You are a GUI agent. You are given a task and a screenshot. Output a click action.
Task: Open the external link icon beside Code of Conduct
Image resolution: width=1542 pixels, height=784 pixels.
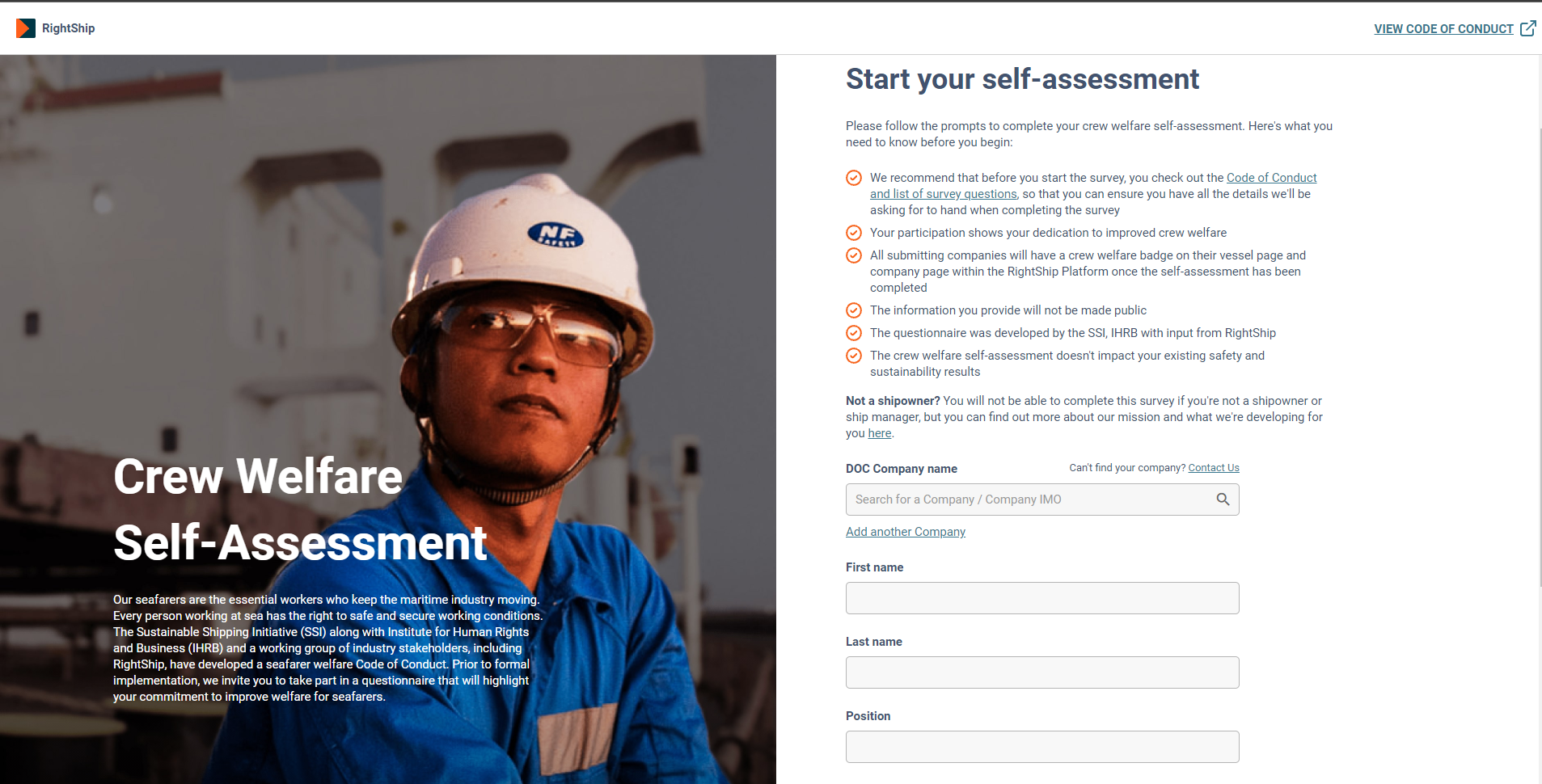pyautogui.click(x=1527, y=28)
